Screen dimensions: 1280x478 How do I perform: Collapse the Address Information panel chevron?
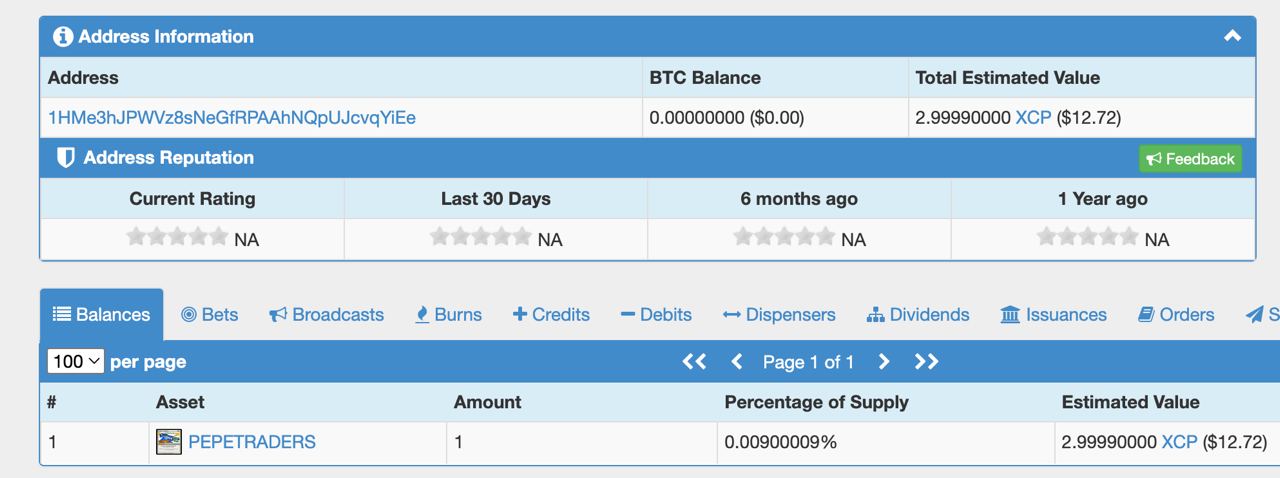[1232, 36]
